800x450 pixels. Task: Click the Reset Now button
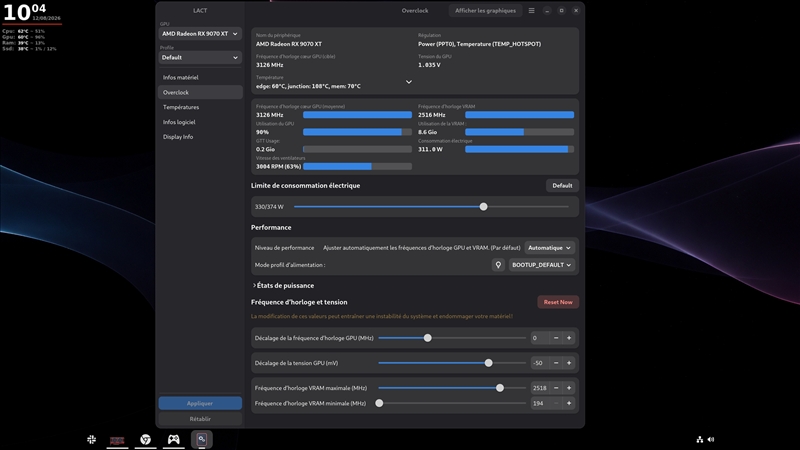(x=558, y=302)
